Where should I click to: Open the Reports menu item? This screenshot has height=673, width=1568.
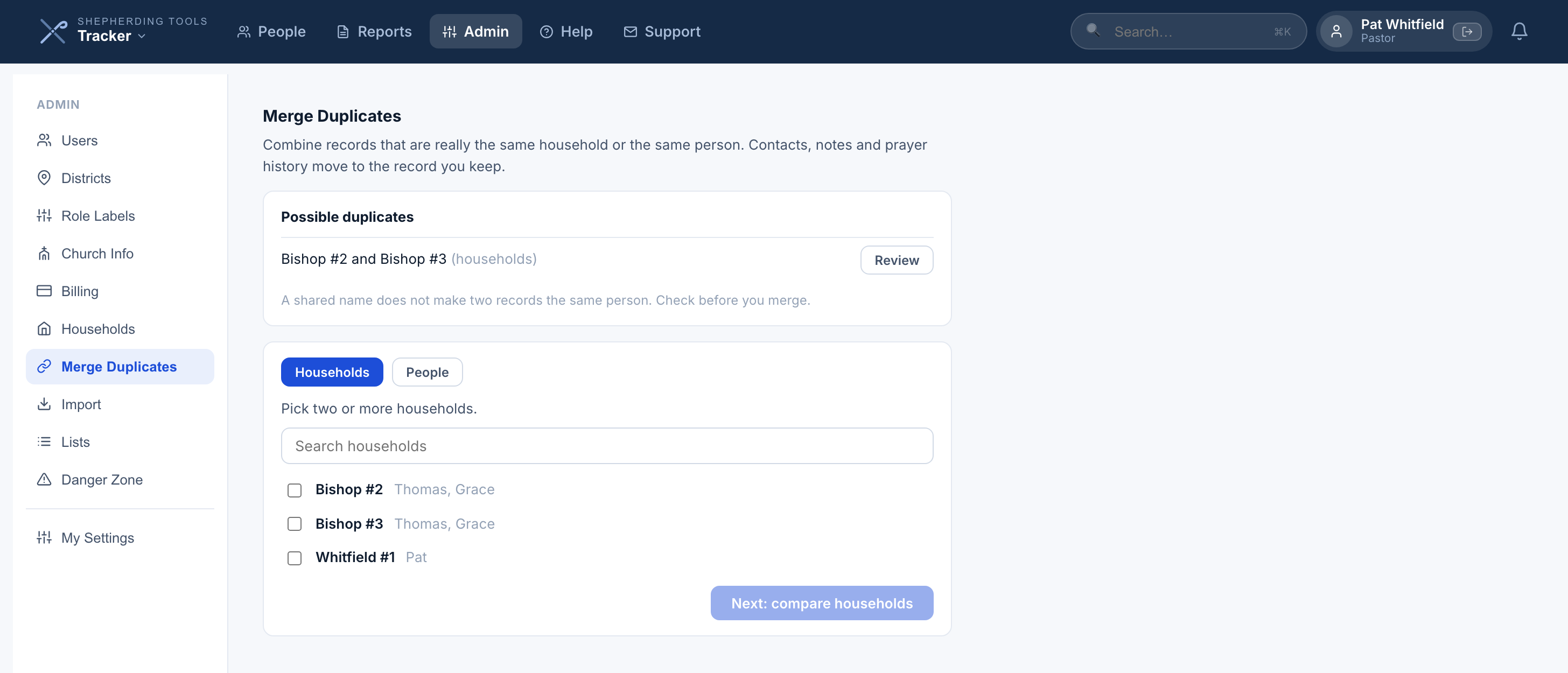[374, 31]
